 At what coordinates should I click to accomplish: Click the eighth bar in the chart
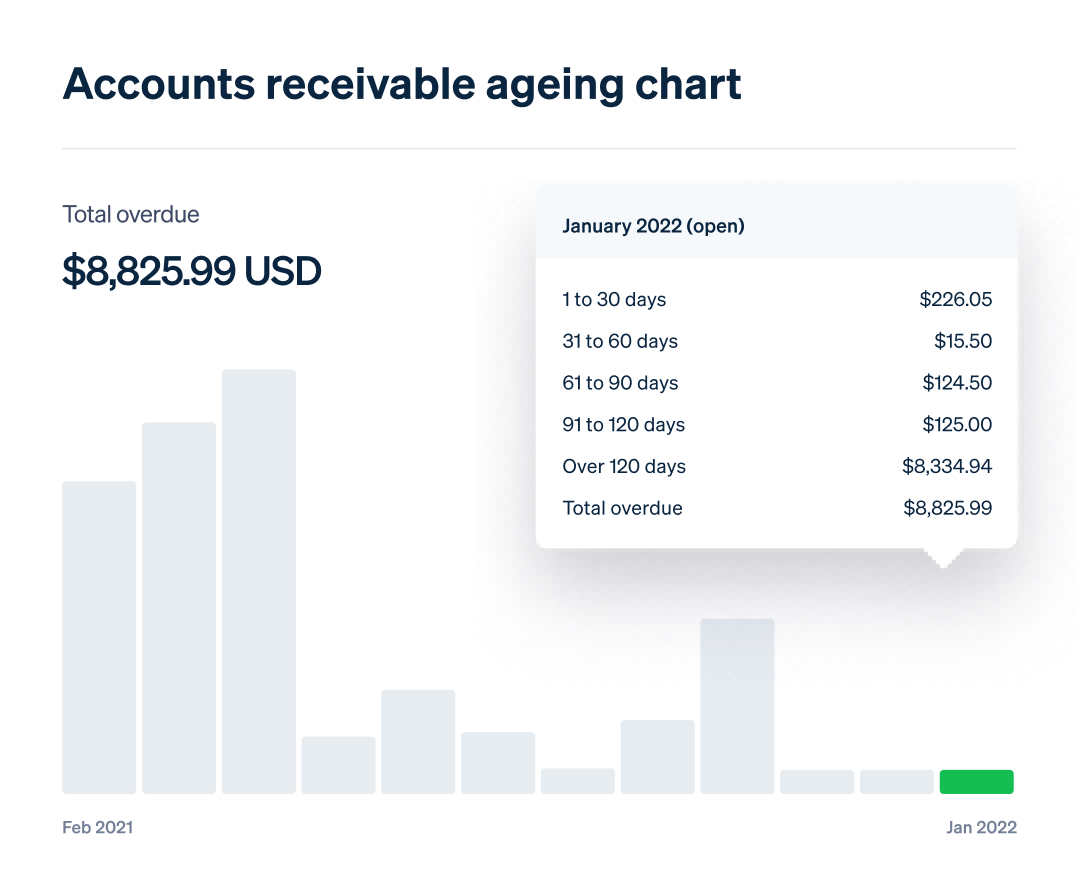pos(657,757)
